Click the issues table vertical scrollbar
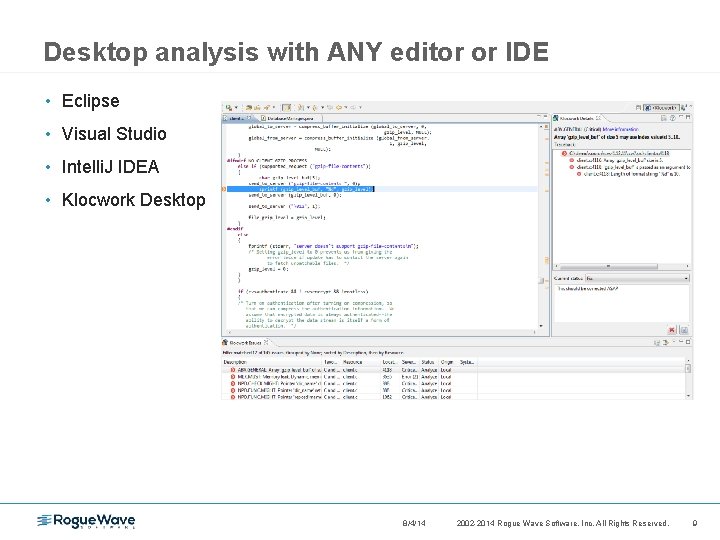Viewport: 720px width, 540px height. (x=688, y=369)
